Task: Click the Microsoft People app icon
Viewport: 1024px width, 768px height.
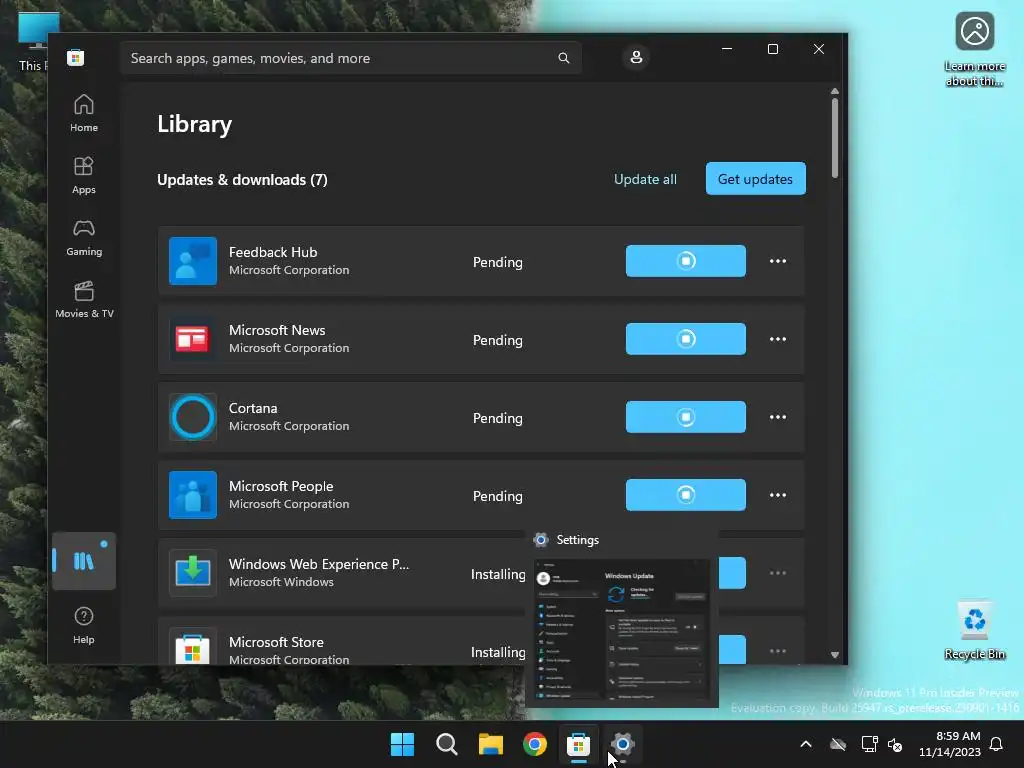Action: [193, 495]
